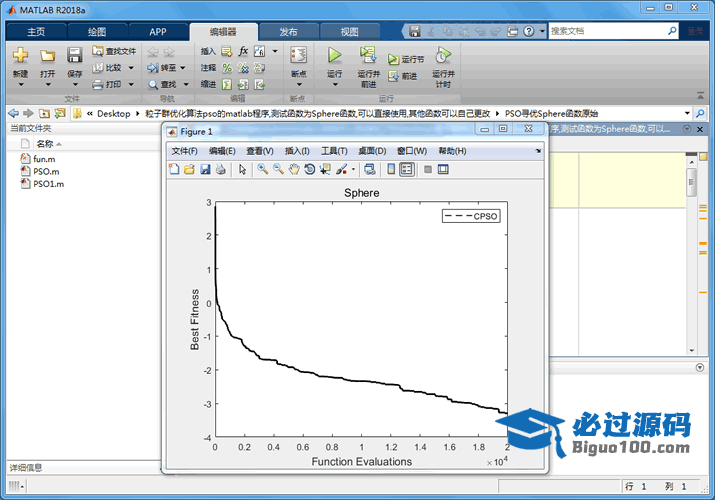Toggle Insert Legend in Figure toolbar

(x=407, y=170)
